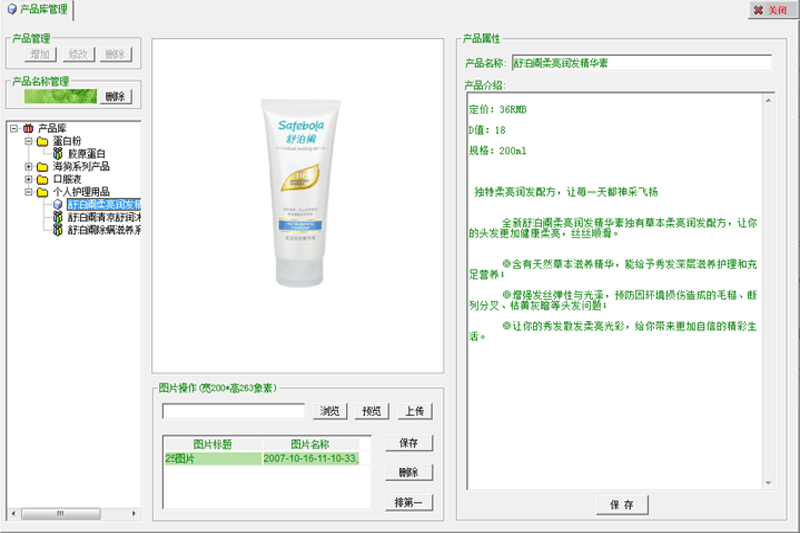This screenshot has height=533, width=800.
Task: Click the 口服液 folder icon
Action: (x=42, y=180)
